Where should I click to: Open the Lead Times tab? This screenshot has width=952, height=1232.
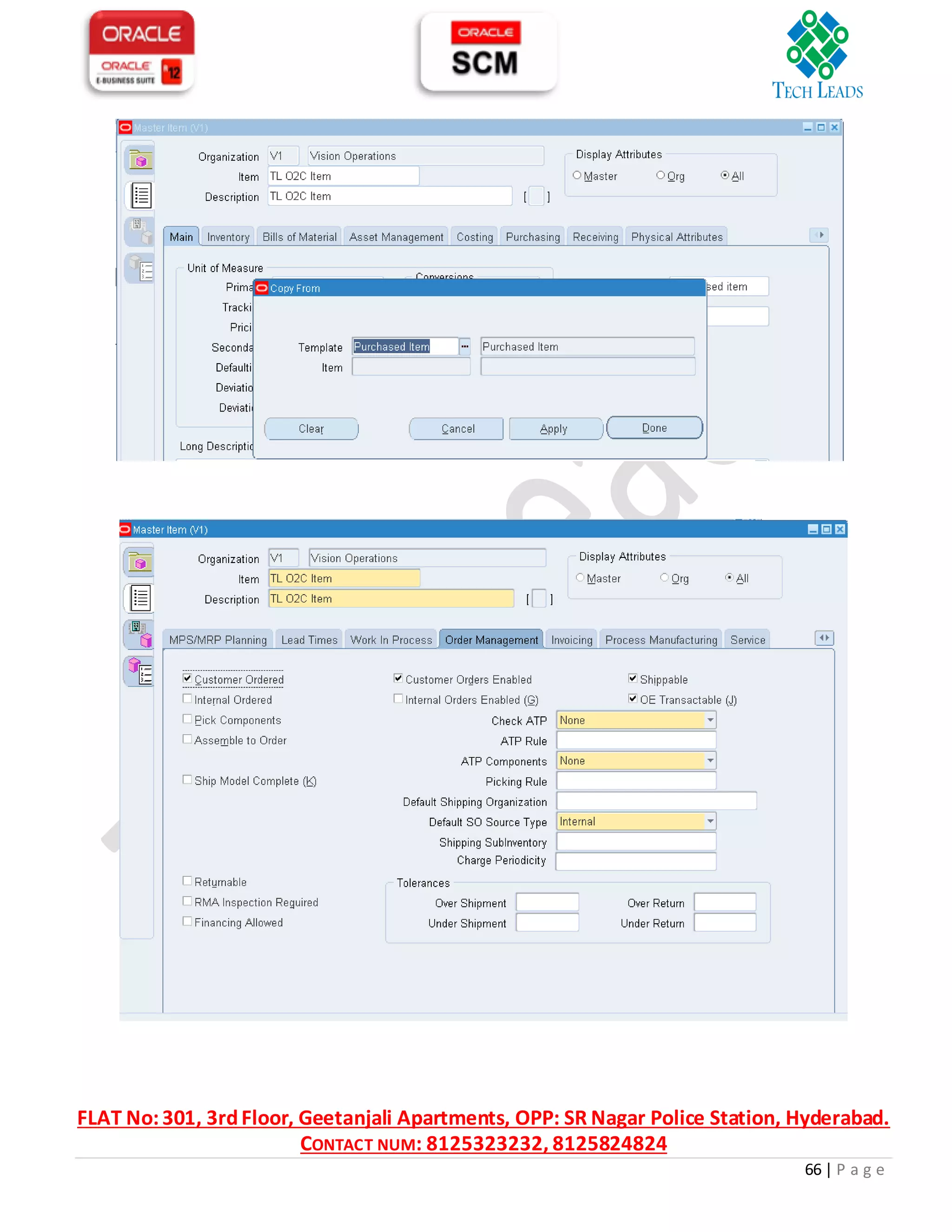(x=309, y=640)
